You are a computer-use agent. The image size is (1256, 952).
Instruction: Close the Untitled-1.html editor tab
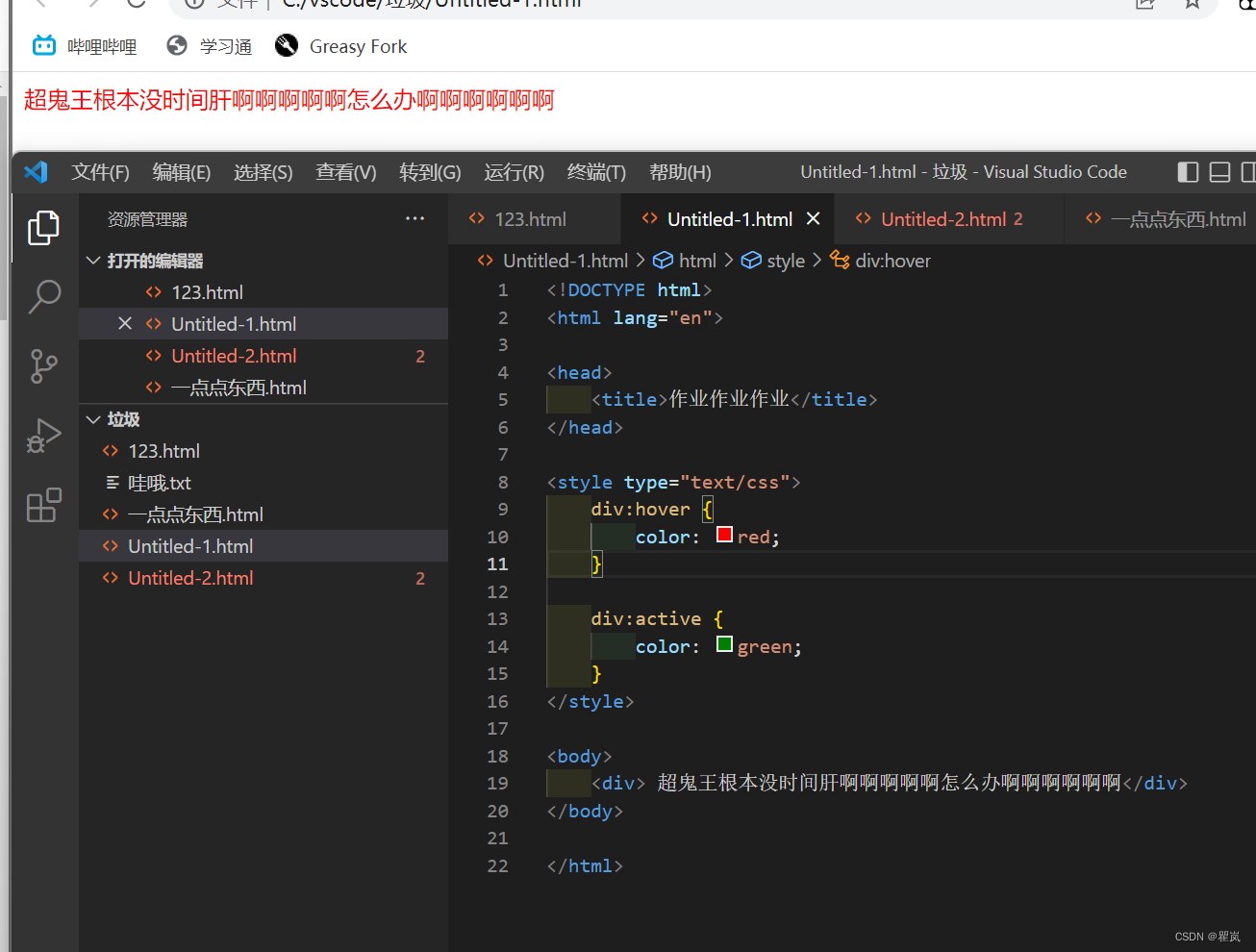pos(813,219)
